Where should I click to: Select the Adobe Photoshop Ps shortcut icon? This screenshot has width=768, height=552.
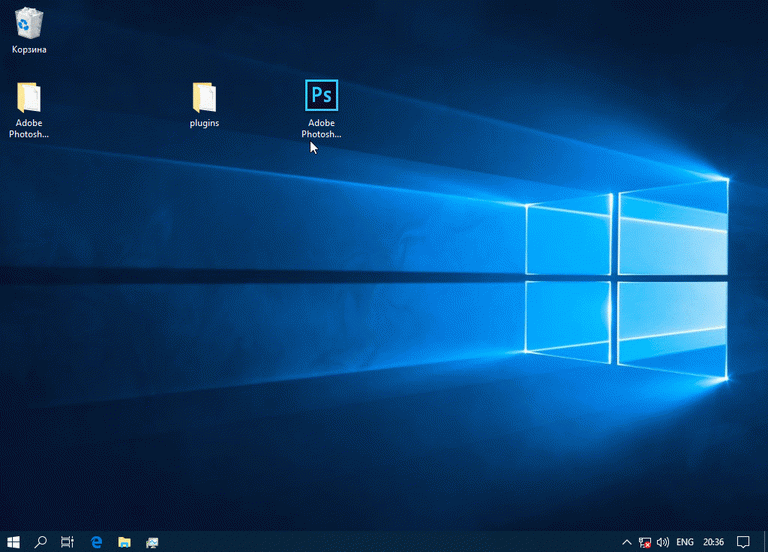[321, 109]
